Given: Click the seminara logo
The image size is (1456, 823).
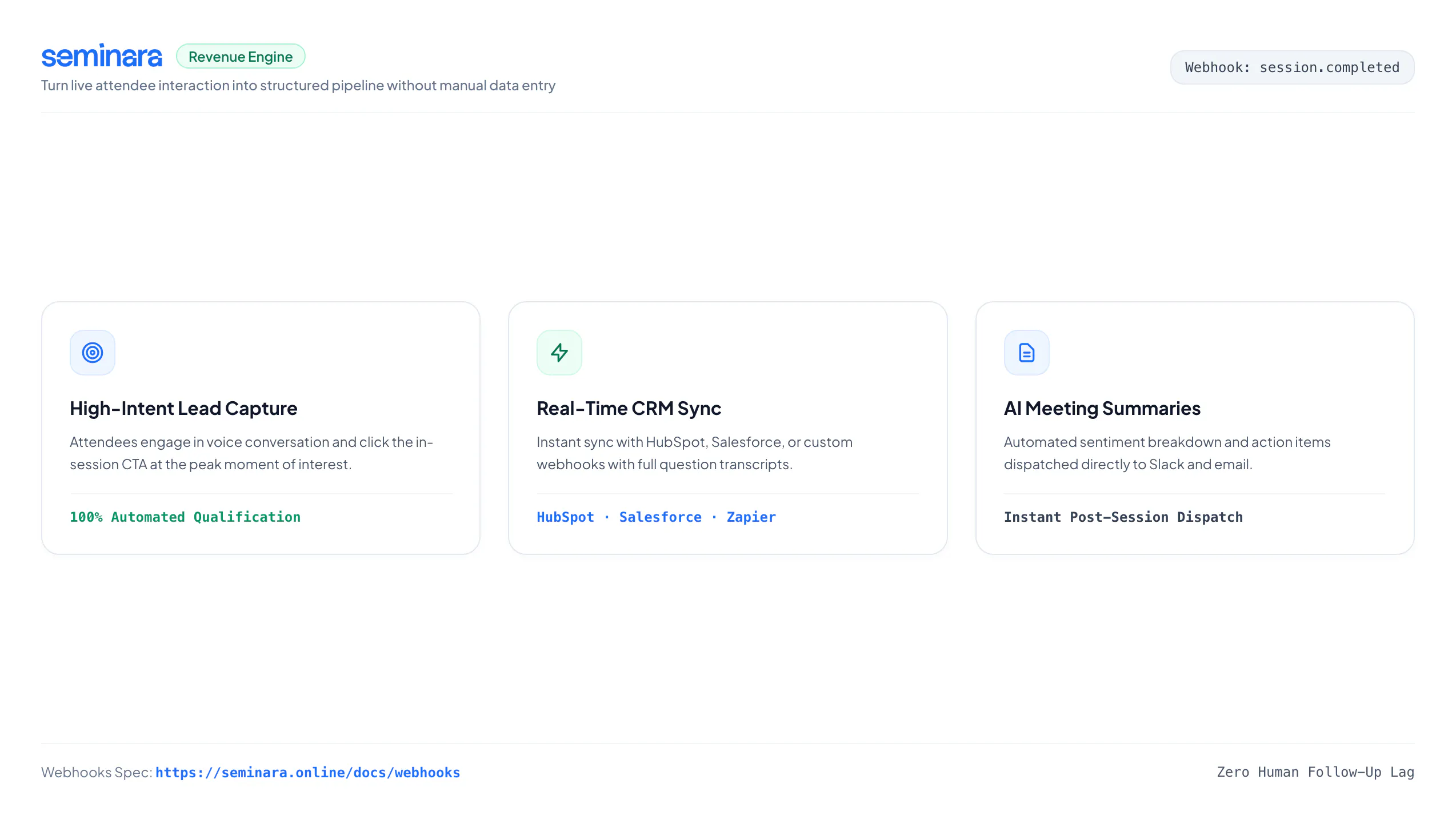Looking at the screenshot, I should click(102, 56).
